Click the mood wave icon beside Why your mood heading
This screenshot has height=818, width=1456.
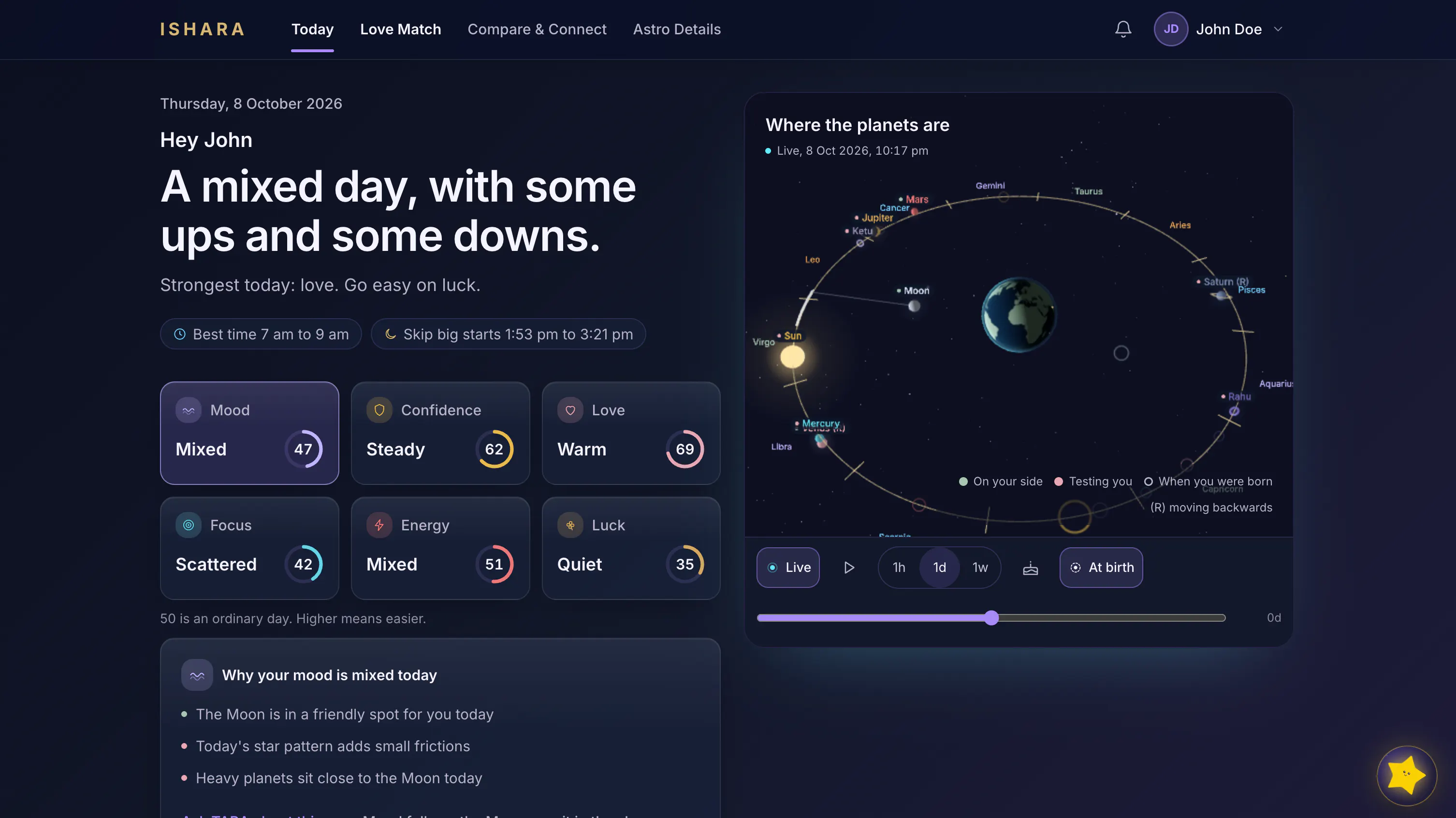pos(197,675)
